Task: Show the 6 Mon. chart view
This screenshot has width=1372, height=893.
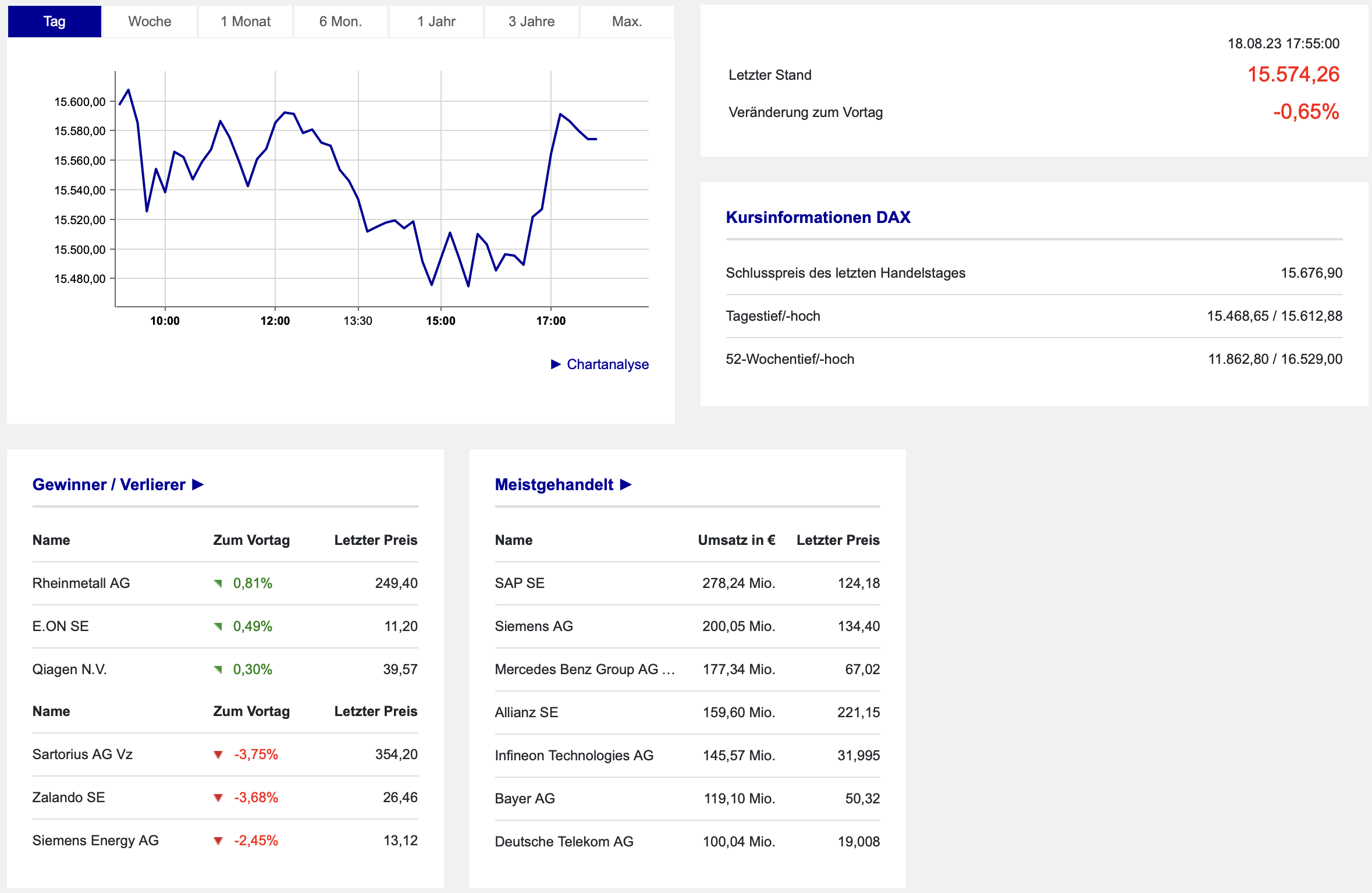Action: (340, 22)
